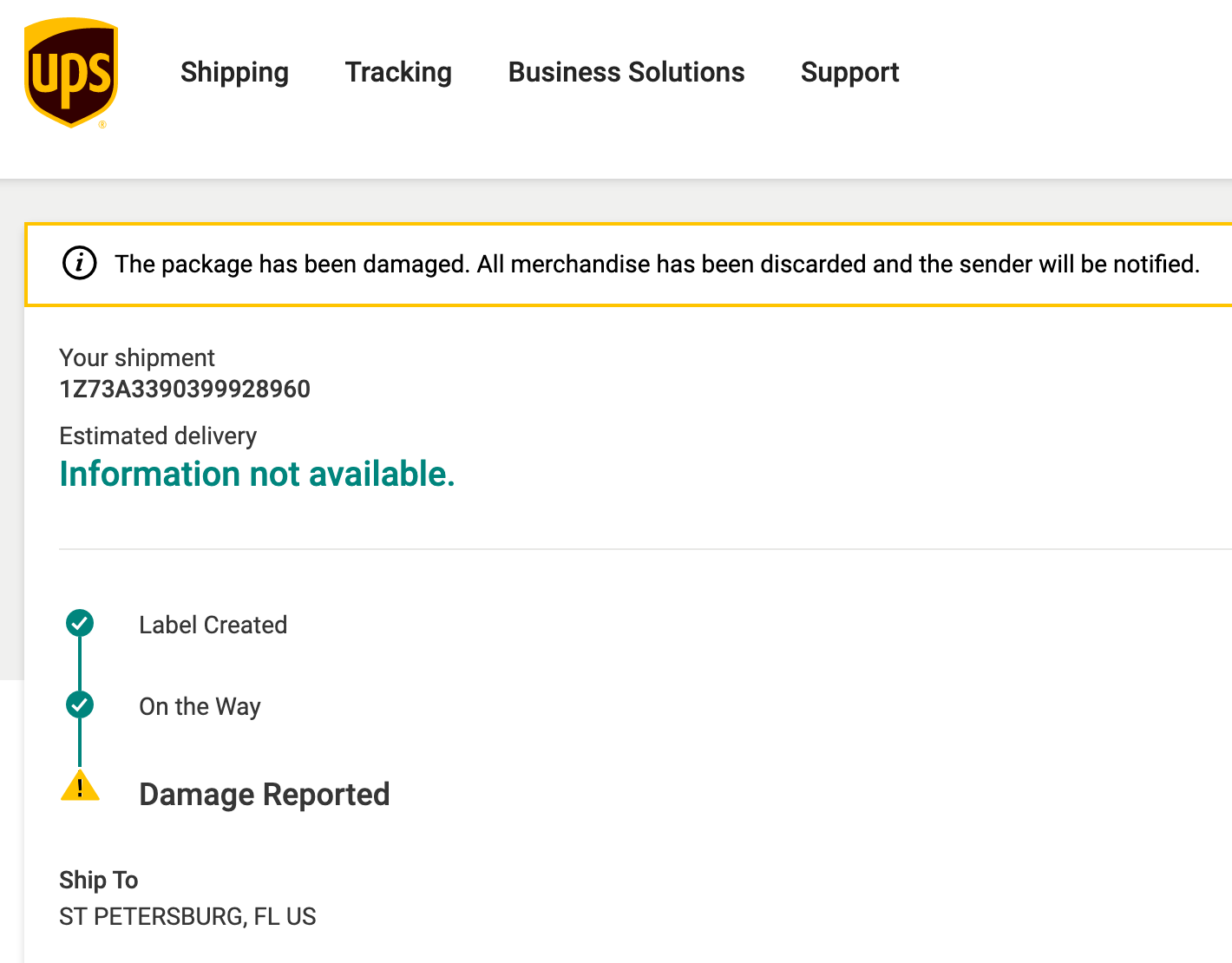Click the info icon in the damage alert

tap(80, 263)
